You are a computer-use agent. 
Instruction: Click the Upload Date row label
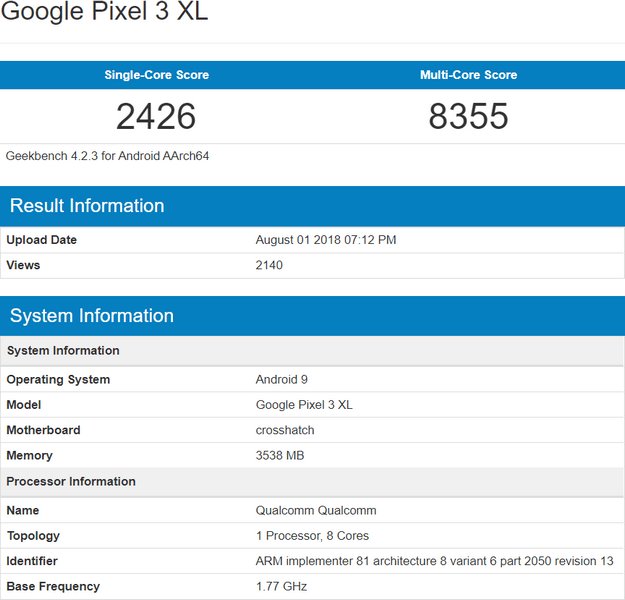pos(42,240)
